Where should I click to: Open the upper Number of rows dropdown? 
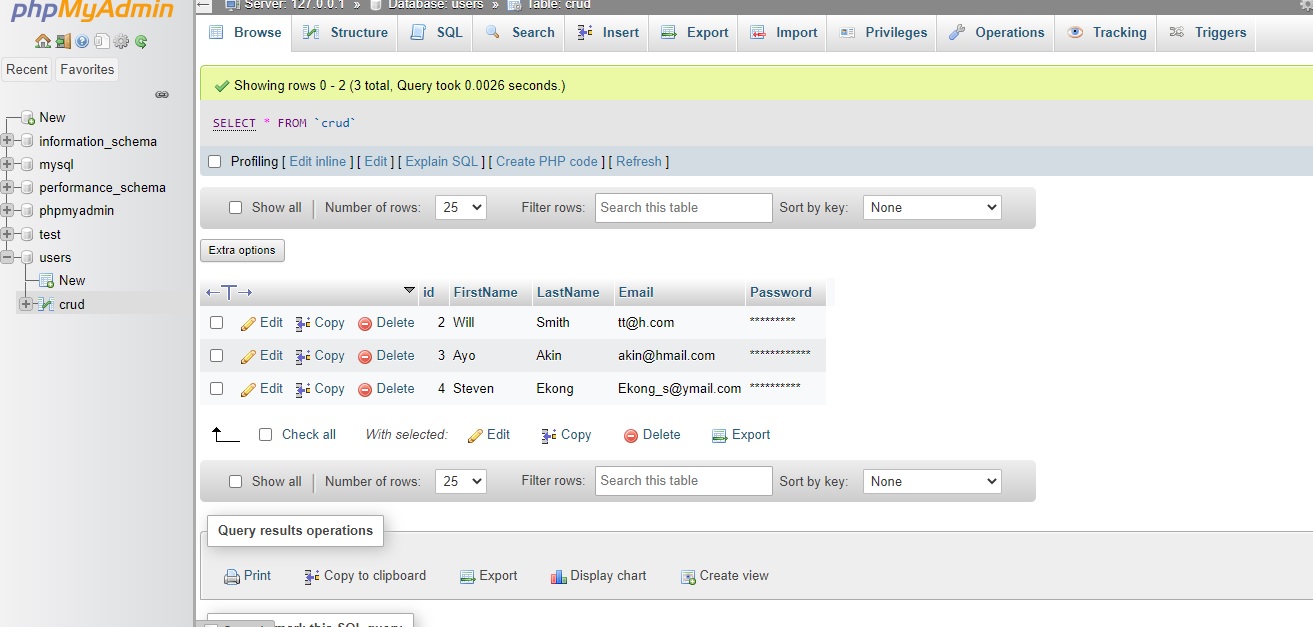[461, 208]
